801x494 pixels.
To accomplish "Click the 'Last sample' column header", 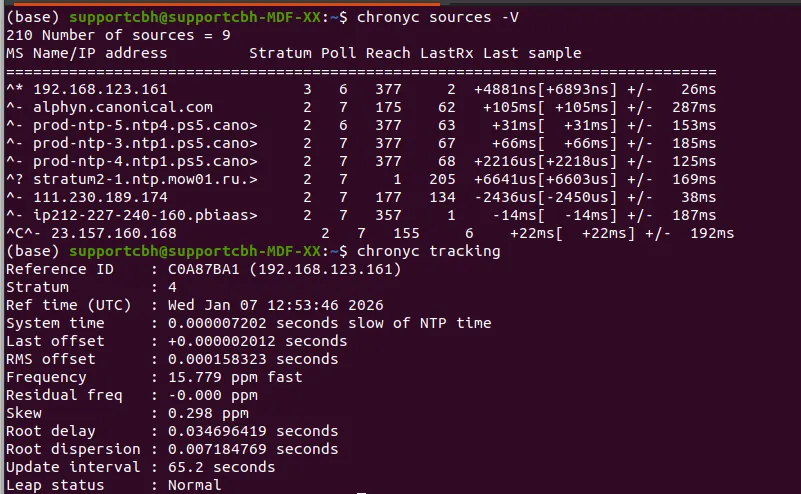I will click(532, 53).
